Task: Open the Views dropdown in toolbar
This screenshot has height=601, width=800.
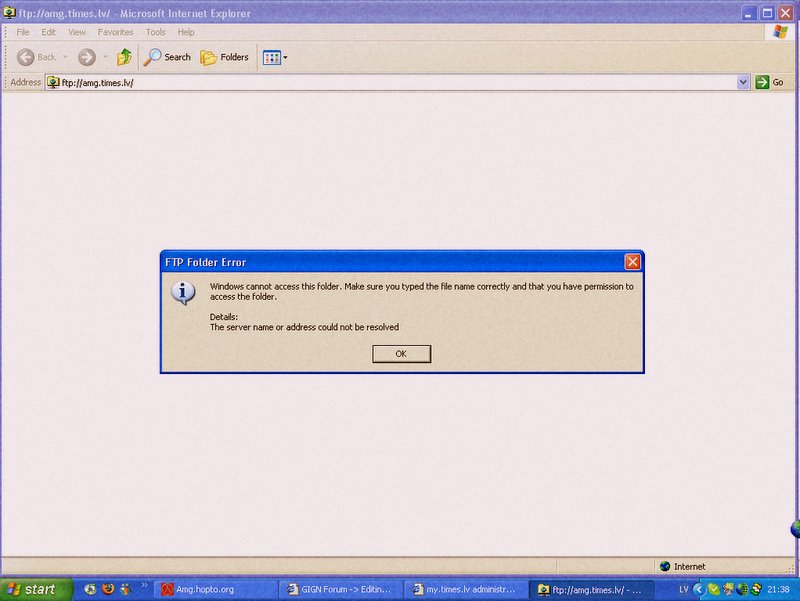Action: (275, 57)
